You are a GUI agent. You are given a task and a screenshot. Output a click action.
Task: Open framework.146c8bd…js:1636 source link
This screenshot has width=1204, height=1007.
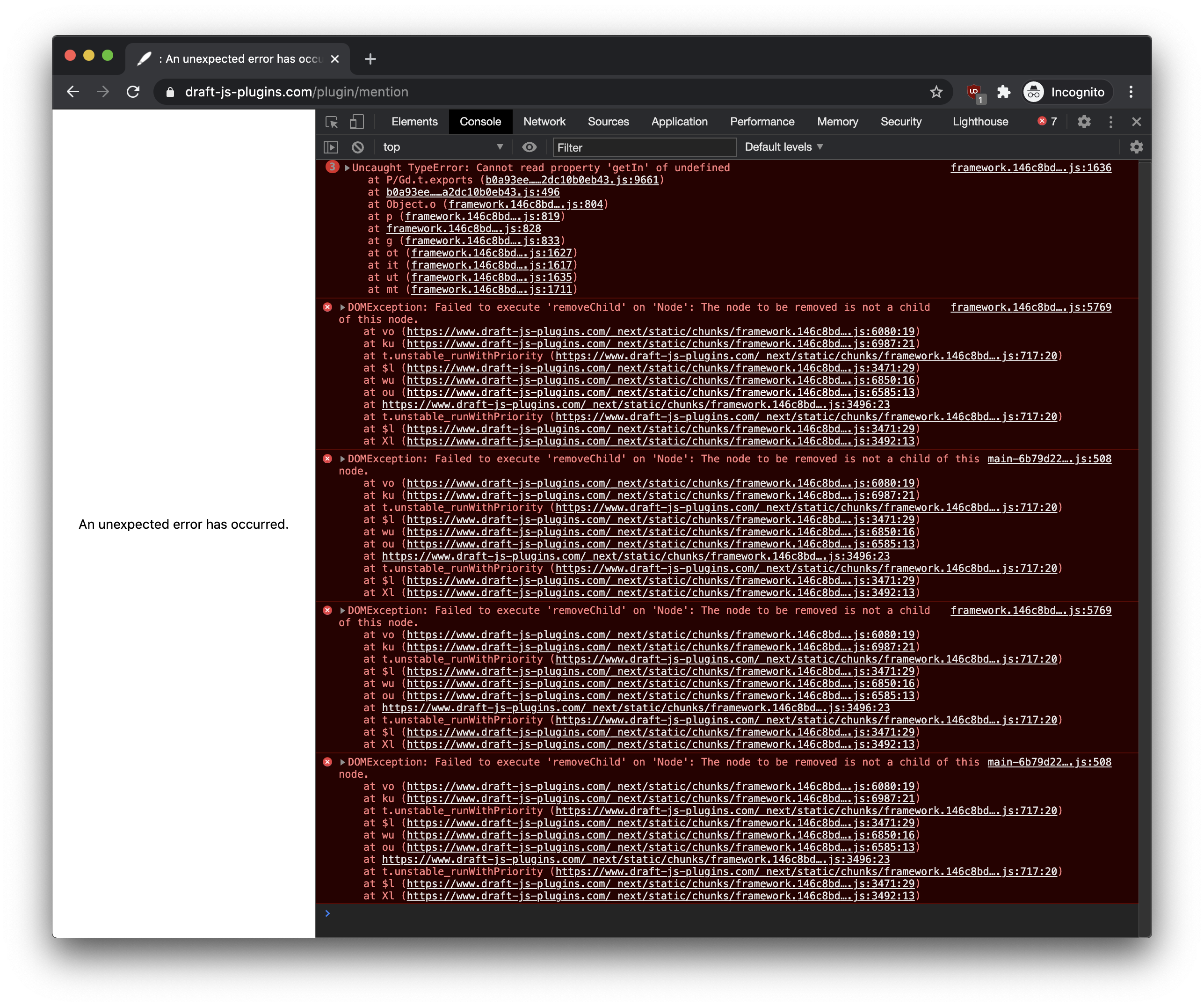tap(1030, 168)
